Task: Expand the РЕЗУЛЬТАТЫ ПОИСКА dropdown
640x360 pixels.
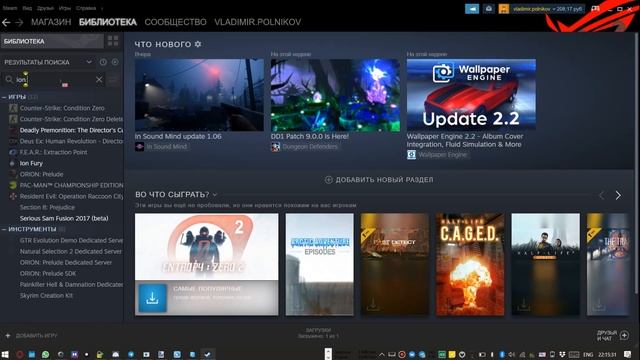Action: point(89,62)
